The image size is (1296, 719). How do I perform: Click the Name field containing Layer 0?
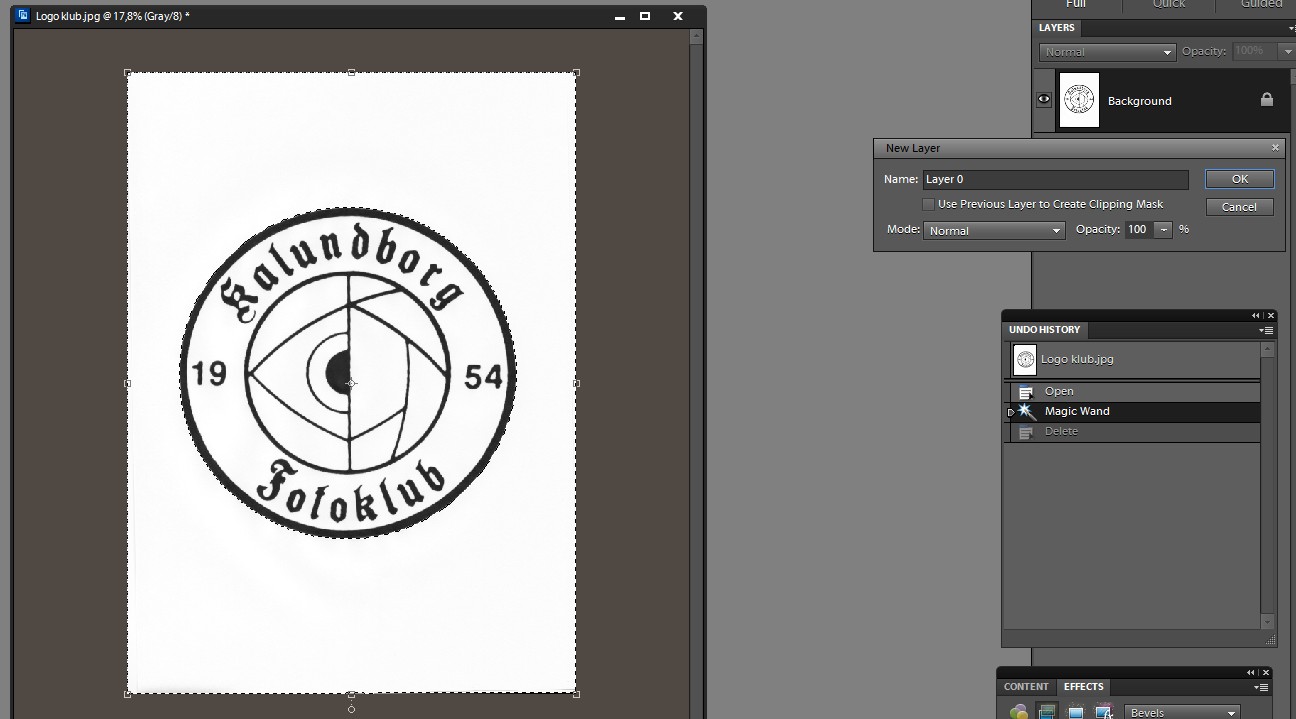pyautogui.click(x=1055, y=179)
